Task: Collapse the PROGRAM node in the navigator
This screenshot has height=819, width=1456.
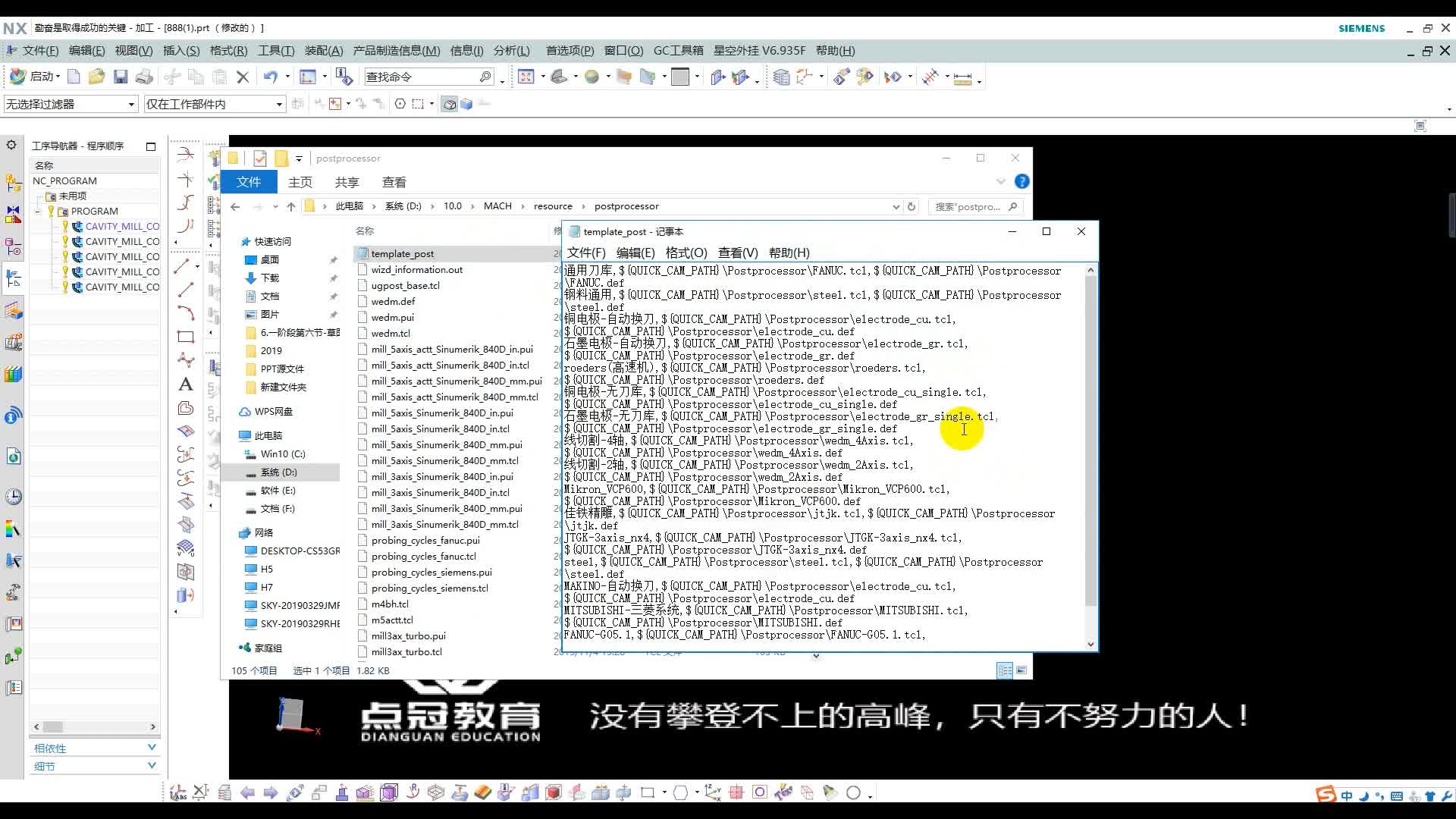Action: pos(38,210)
